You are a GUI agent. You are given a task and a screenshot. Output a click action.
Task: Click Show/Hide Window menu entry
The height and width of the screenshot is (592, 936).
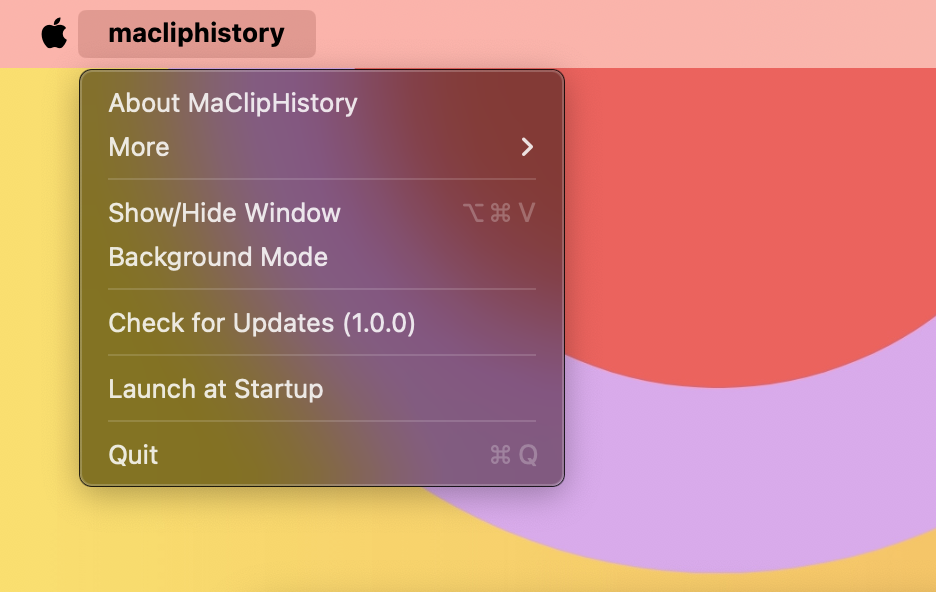coord(224,213)
